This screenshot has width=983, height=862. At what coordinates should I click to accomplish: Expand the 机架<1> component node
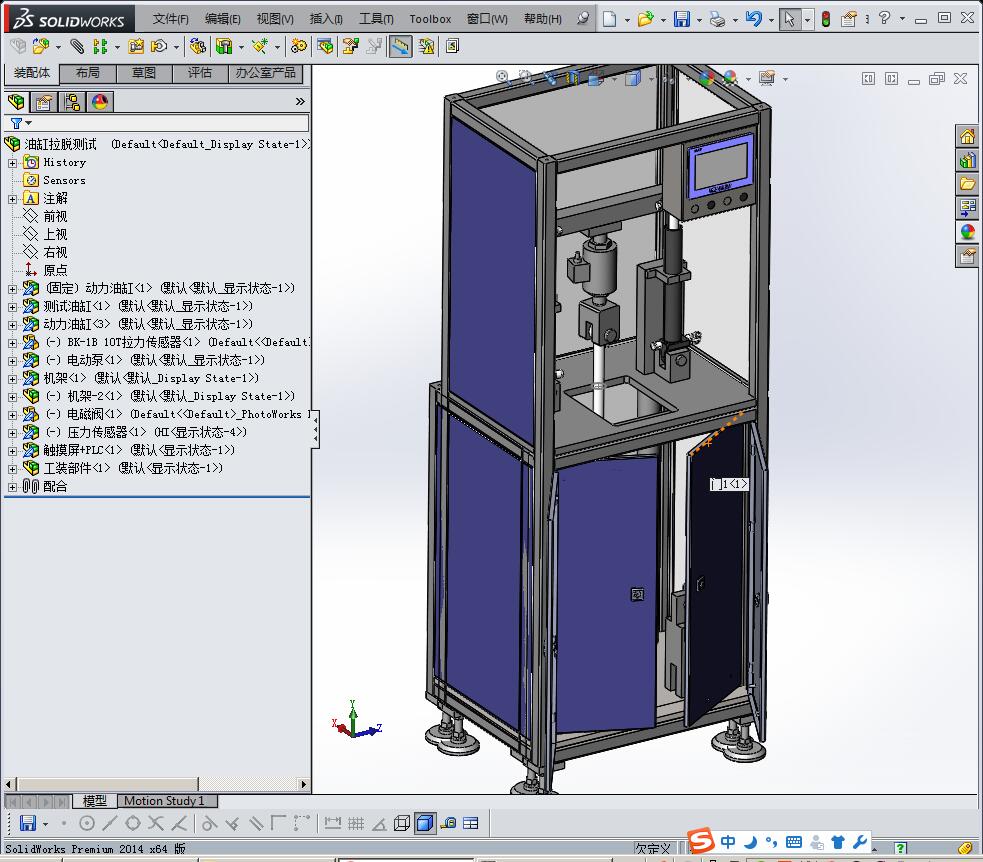[13, 379]
